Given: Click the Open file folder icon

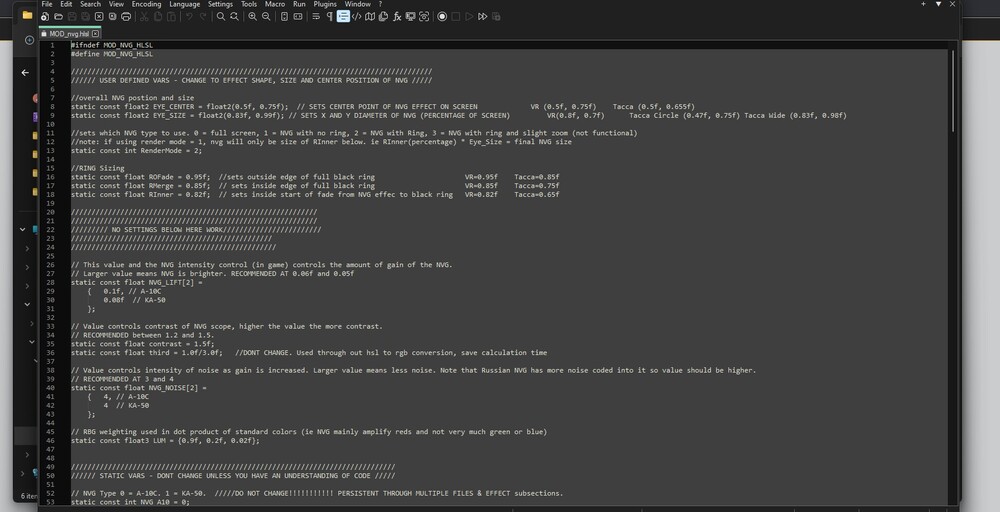Looking at the screenshot, I should click(x=58, y=17).
